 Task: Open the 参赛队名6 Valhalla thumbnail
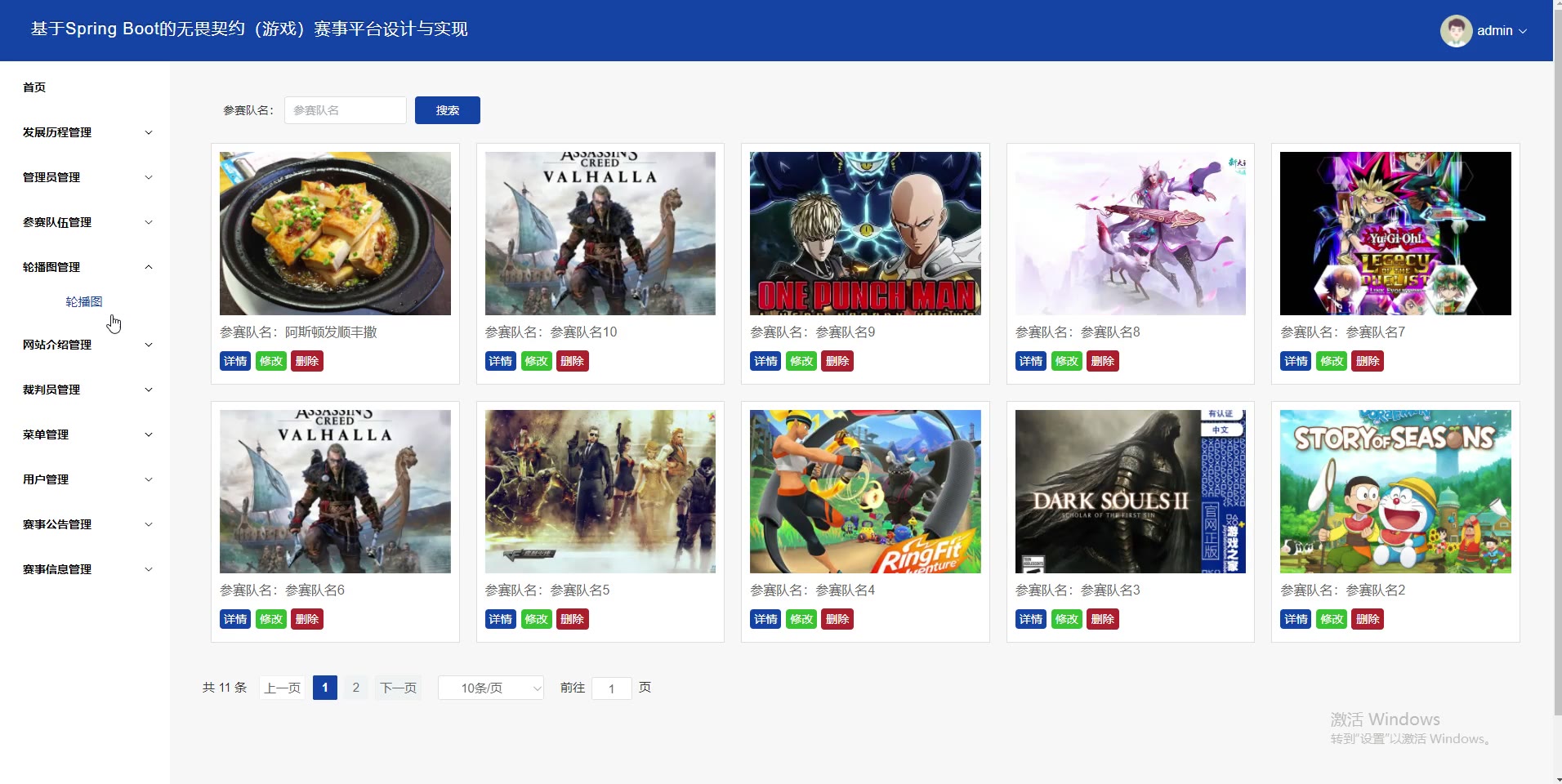(335, 492)
